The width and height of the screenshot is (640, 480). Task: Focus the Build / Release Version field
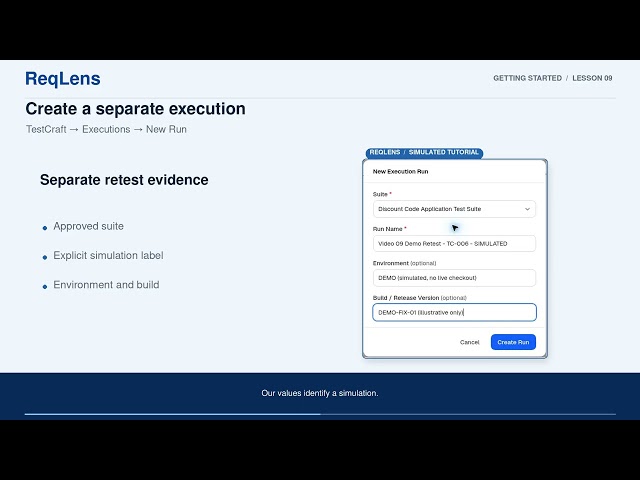pyautogui.click(x=454, y=312)
